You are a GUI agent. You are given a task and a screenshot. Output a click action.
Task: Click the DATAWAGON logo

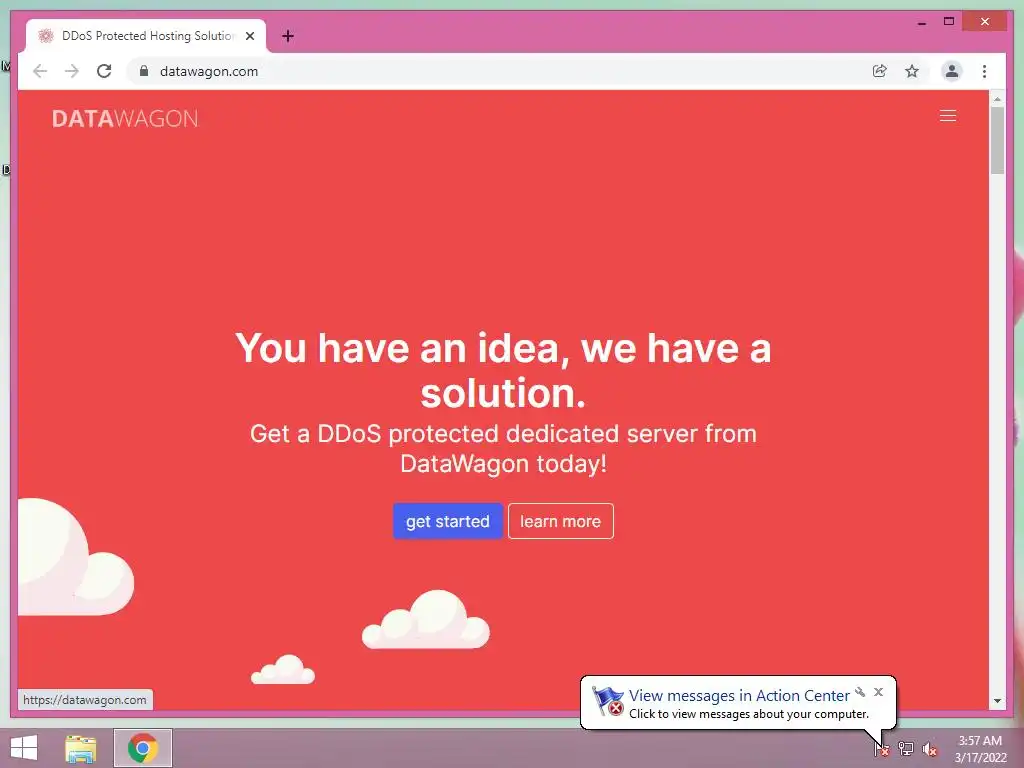(125, 118)
